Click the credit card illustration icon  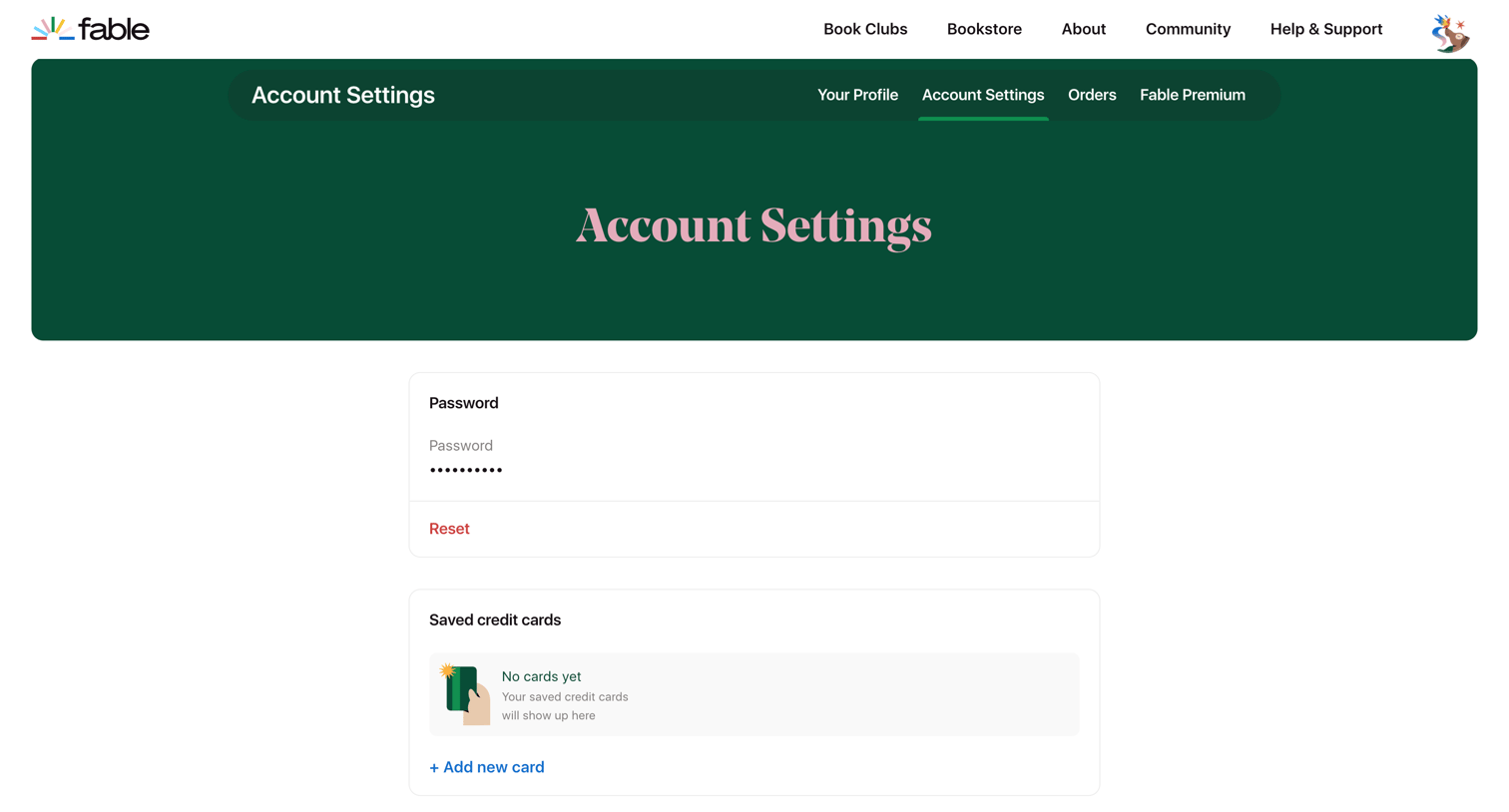(465, 694)
